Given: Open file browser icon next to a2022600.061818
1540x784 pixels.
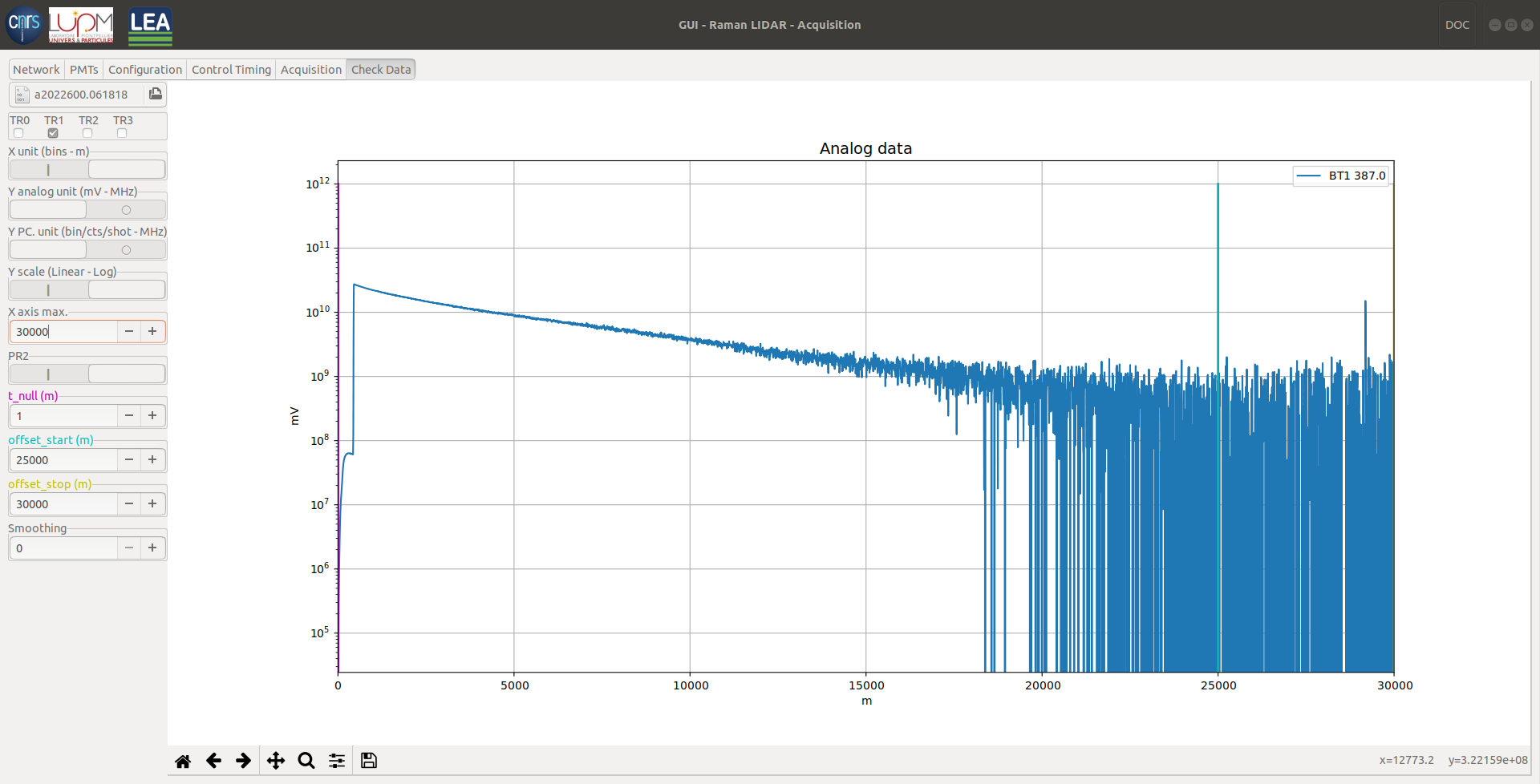Looking at the screenshot, I should point(156,94).
